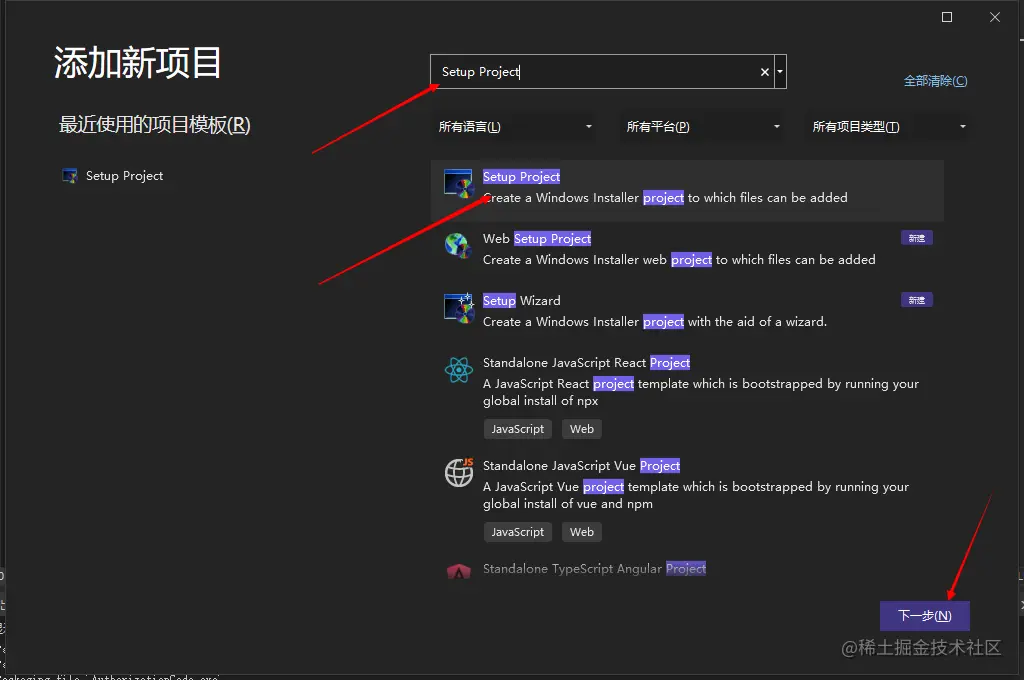This screenshot has width=1024, height=680.
Task: Open the search history dropdown arrow
Action: pos(779,71)
